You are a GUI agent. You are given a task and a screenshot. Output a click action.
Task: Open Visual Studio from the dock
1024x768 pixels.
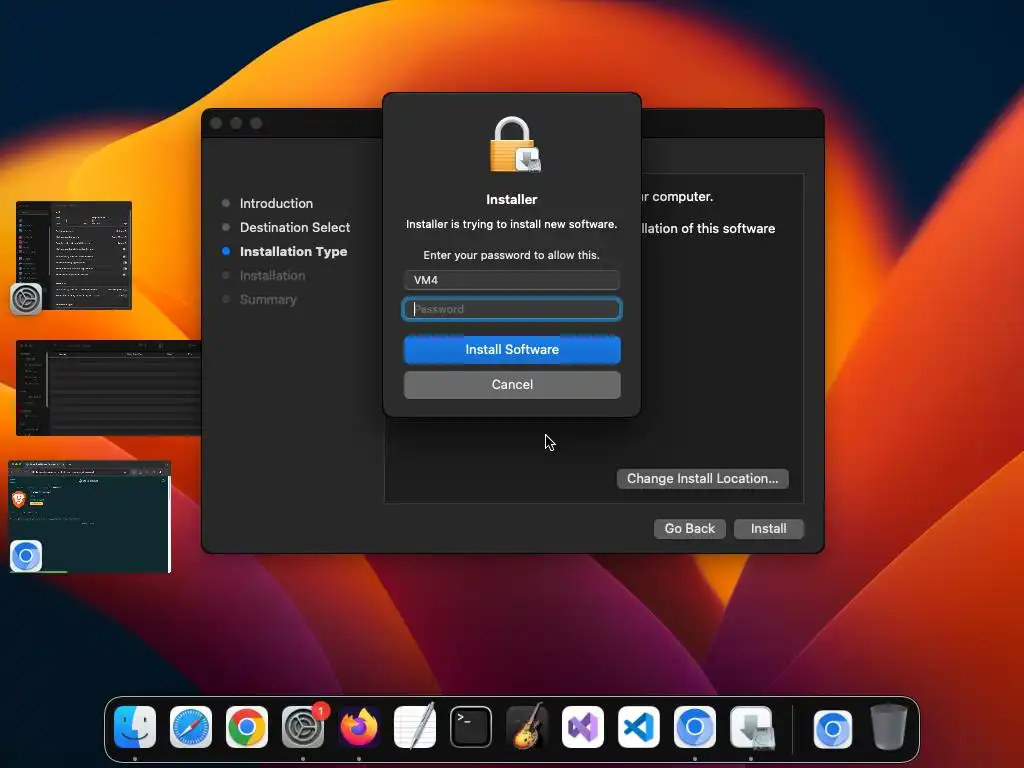click(583, 727)
